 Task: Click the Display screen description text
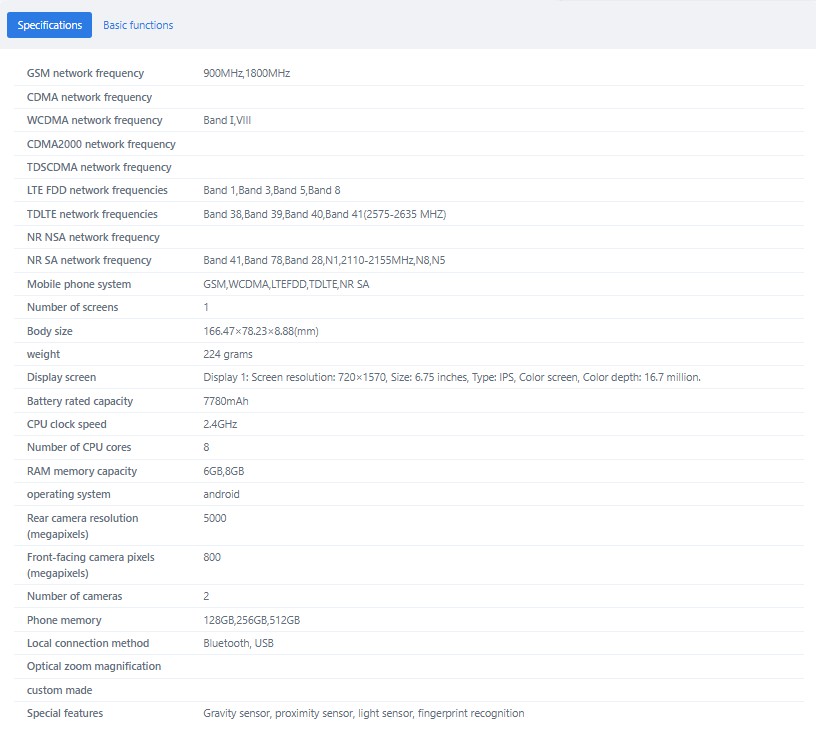click(452, 377)
